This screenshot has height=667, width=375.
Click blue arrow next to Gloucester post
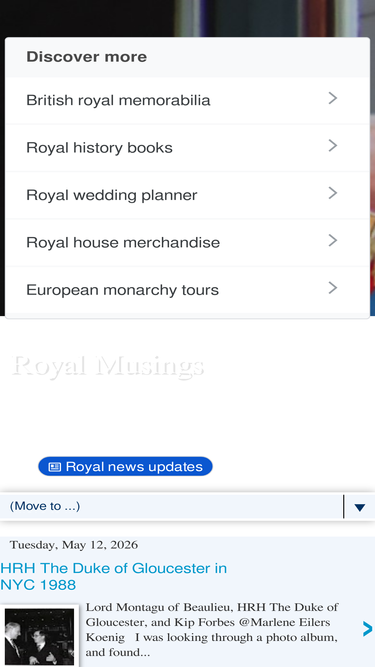pyautogui.click(x=367, y=629)
